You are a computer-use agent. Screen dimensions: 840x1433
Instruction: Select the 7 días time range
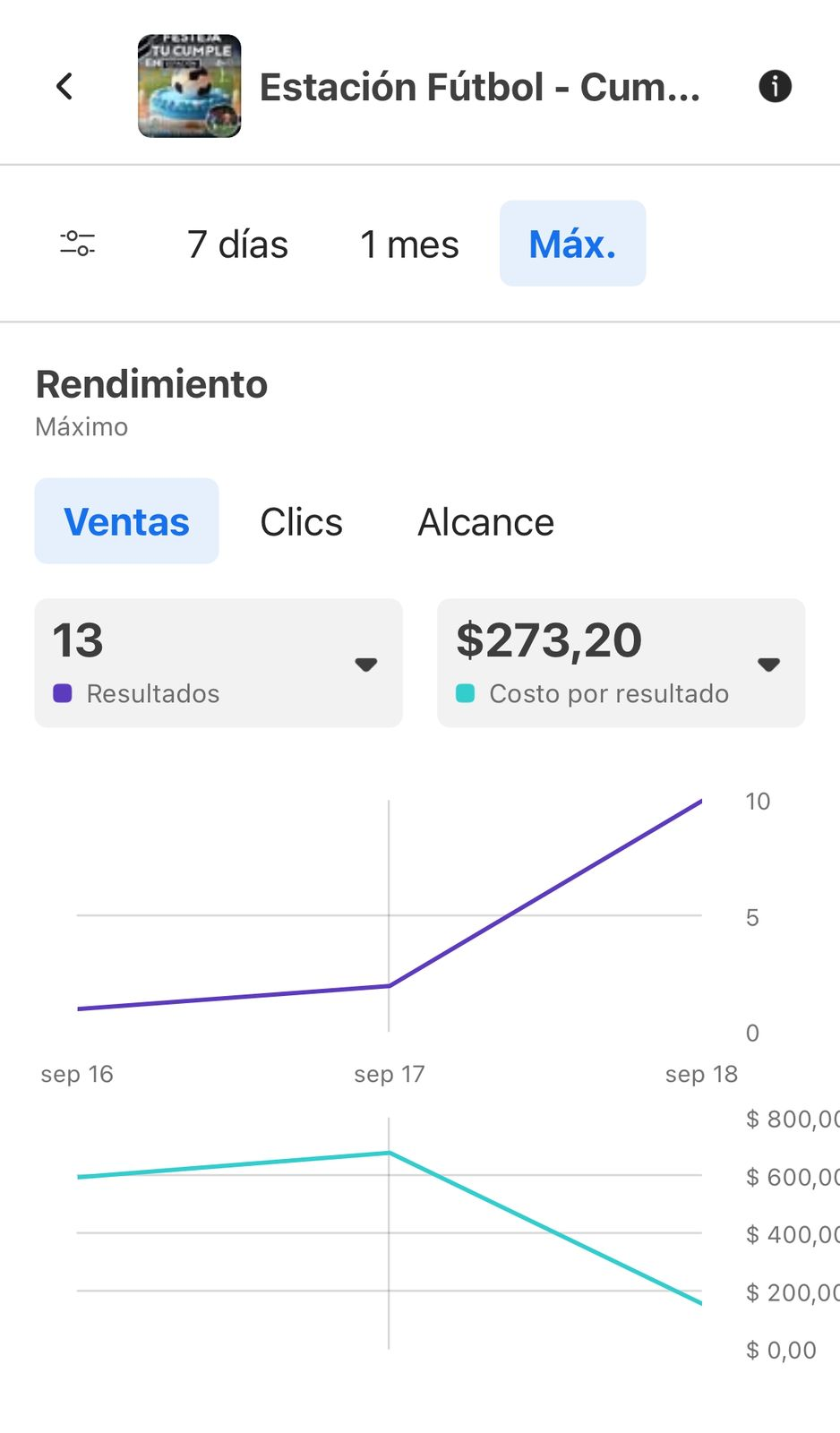(237, 245)
